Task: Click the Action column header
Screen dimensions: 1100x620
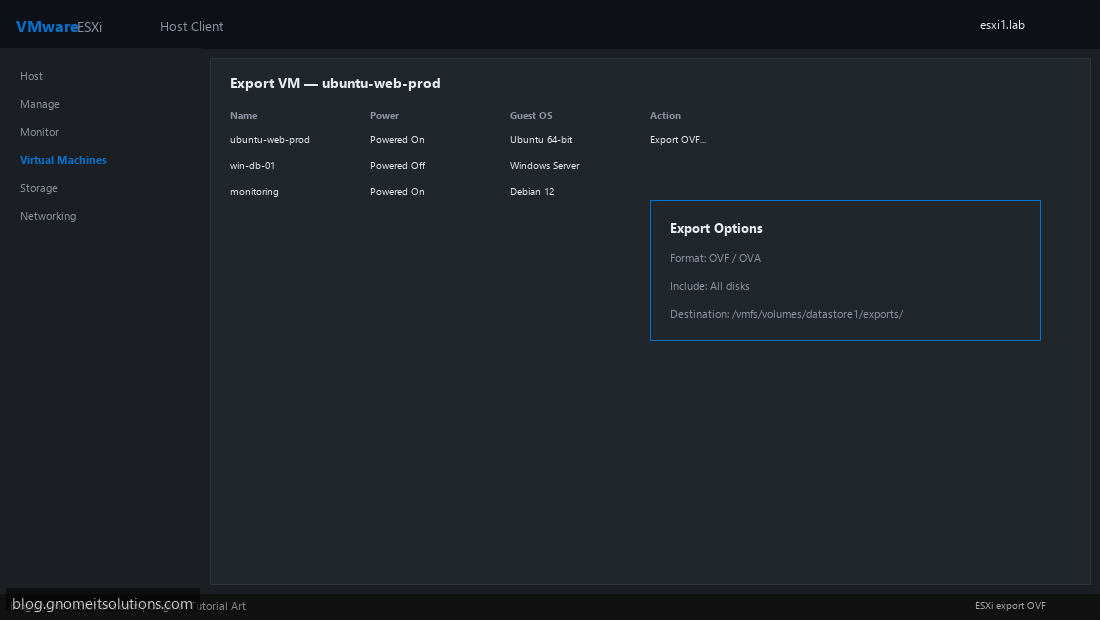Action: coord(665,116)
